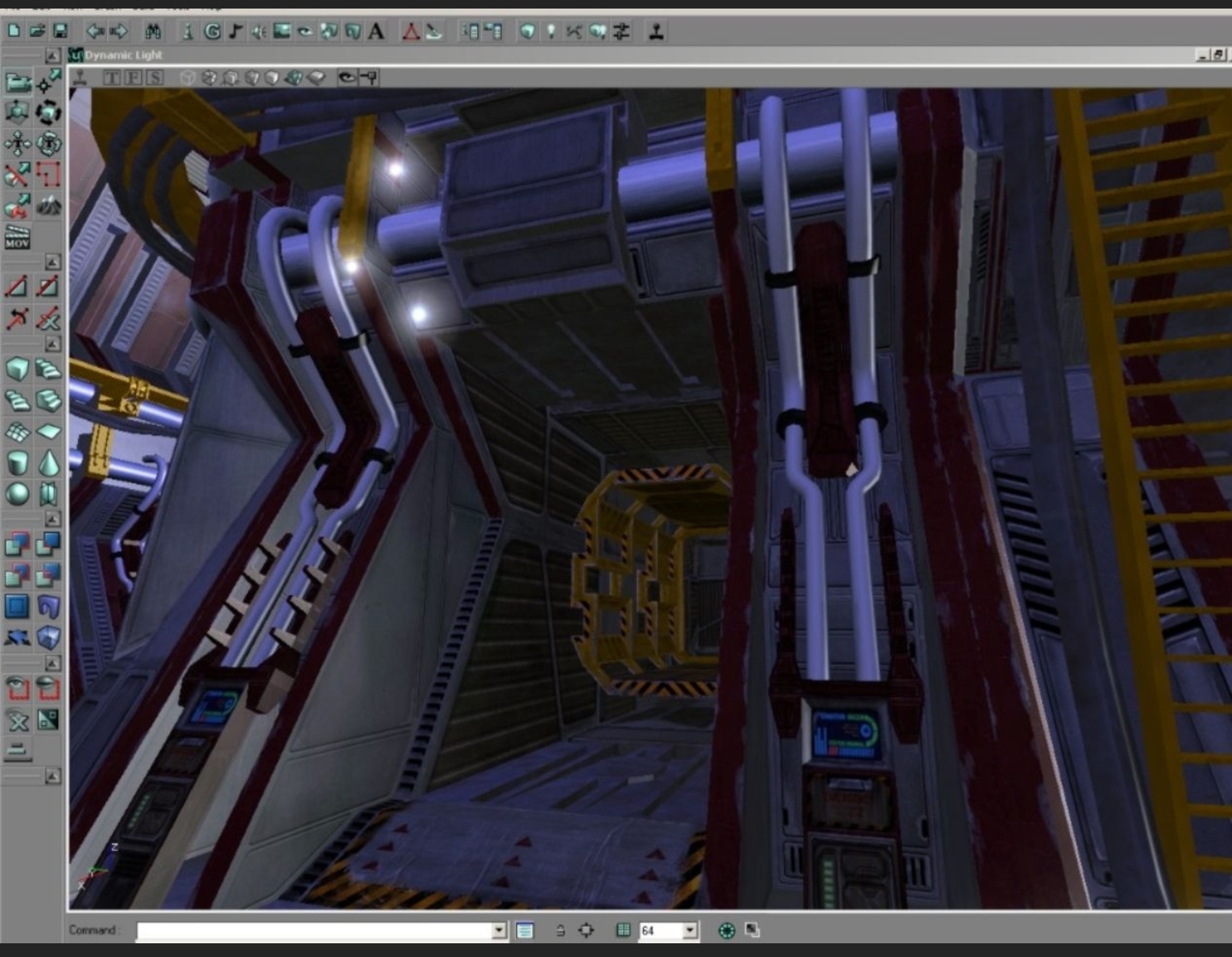Open the grid size 64 dropdown
The image size is (1232, 957).
[x=690, y=930]
